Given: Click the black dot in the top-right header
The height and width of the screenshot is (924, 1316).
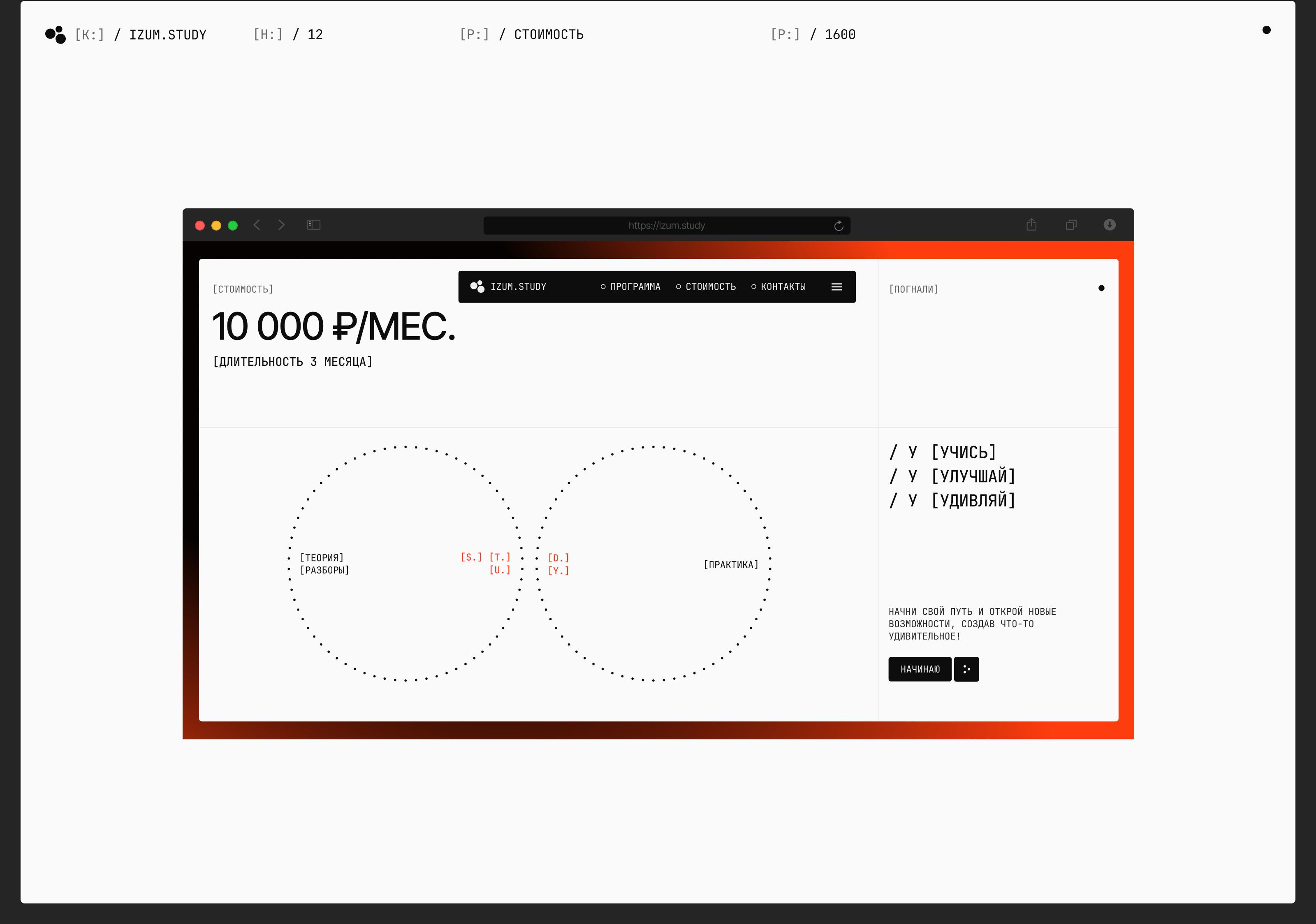Looking at the screenshot, I should coord(1266,30).
